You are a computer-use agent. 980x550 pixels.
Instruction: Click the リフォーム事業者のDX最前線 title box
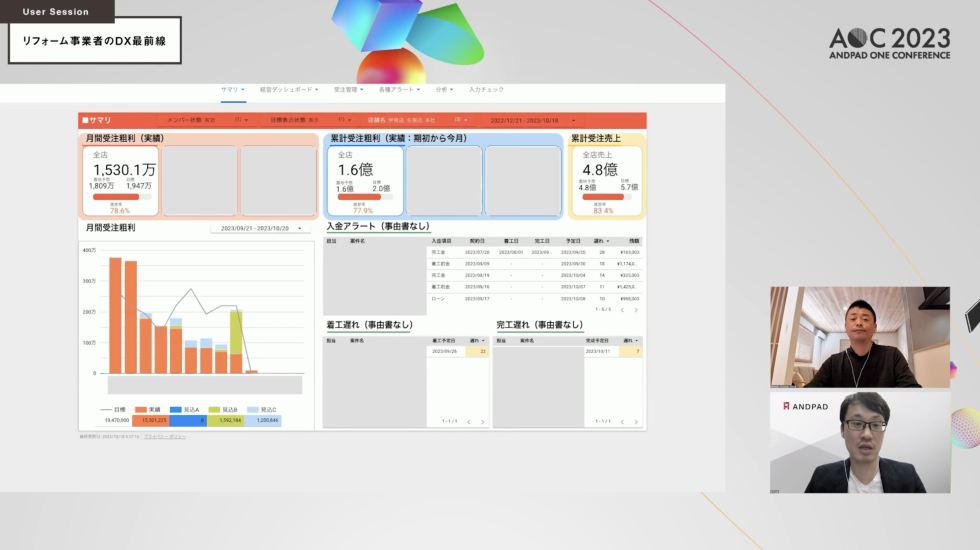point(94,41)
